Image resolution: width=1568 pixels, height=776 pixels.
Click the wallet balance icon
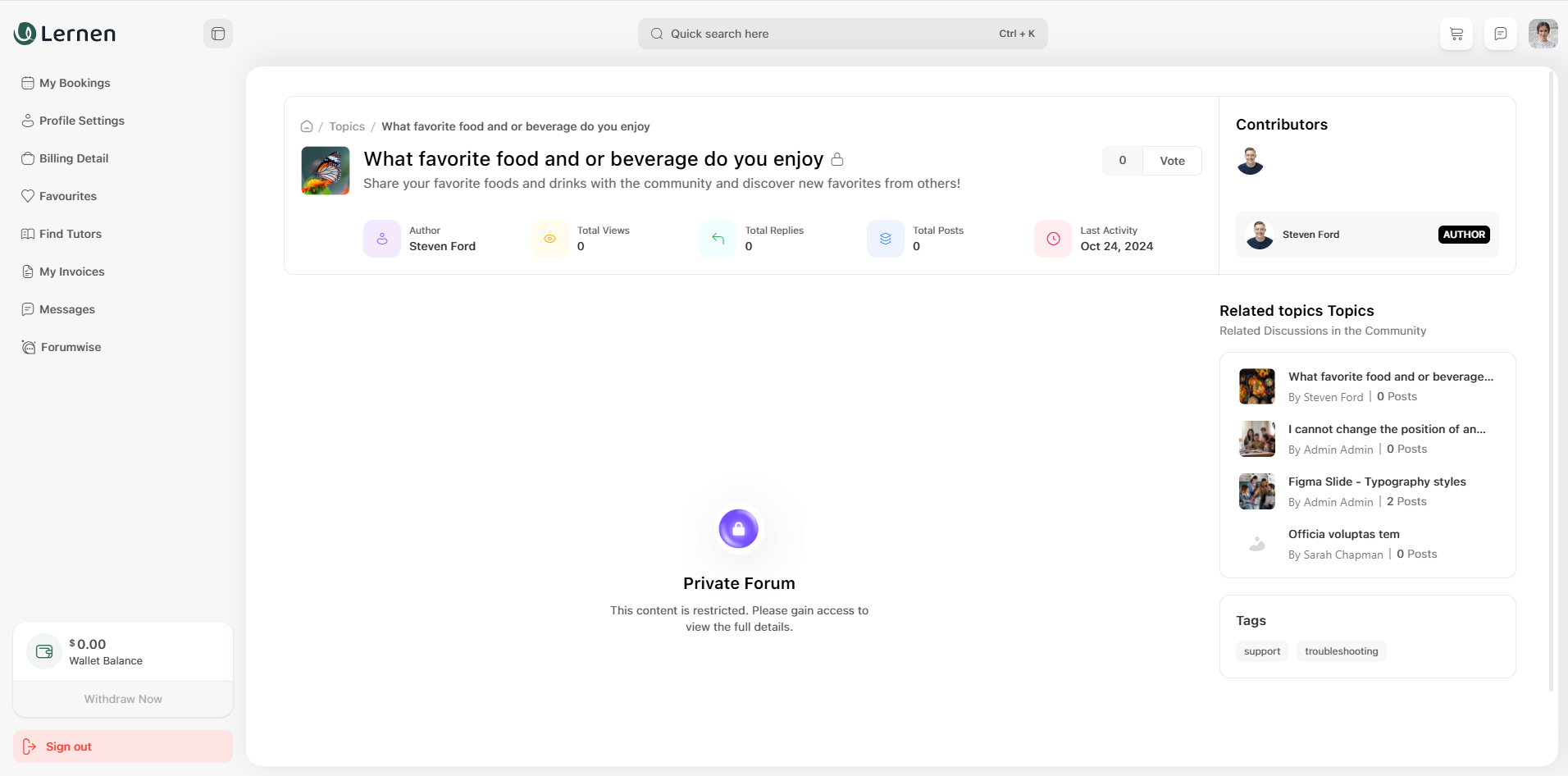pos(44,651)
